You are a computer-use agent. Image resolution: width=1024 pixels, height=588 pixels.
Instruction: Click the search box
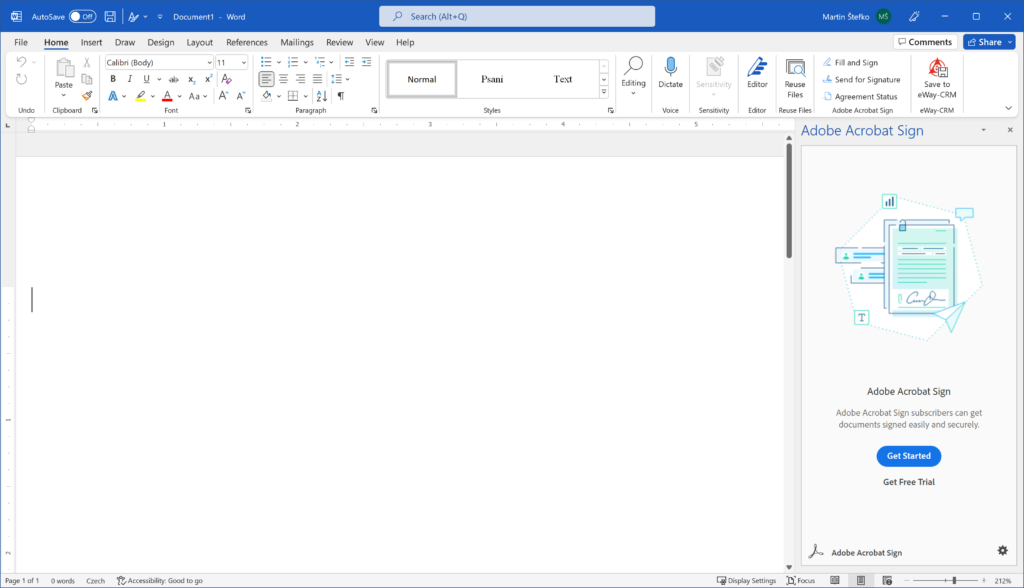(517, 16)
